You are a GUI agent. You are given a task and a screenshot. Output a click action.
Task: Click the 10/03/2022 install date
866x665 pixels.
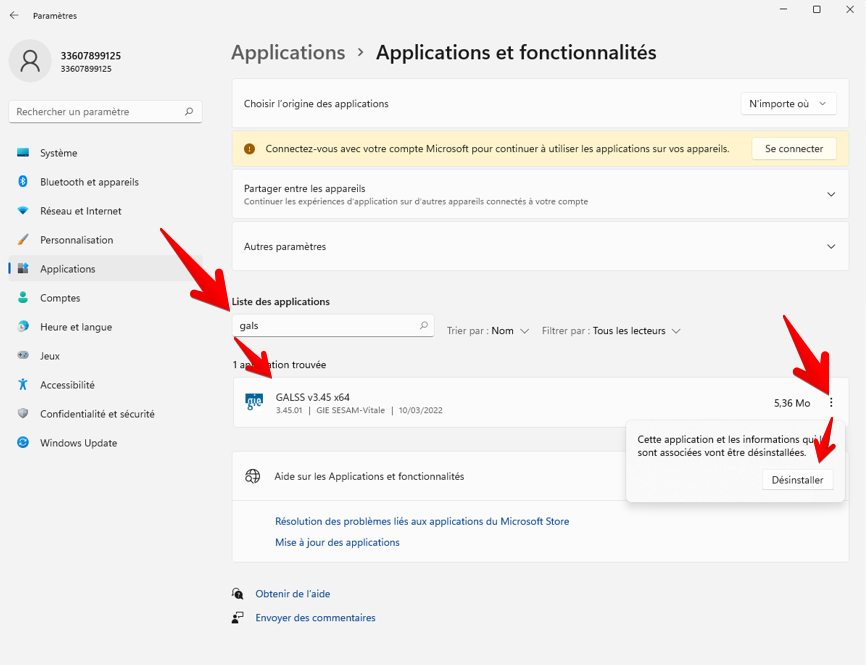(421, 410)
